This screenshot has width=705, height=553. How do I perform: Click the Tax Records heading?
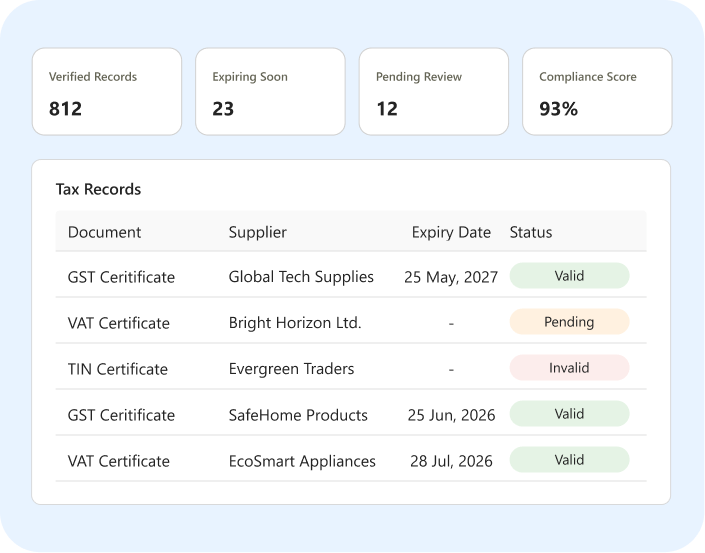pyautogui.click(x=98, y=189)
